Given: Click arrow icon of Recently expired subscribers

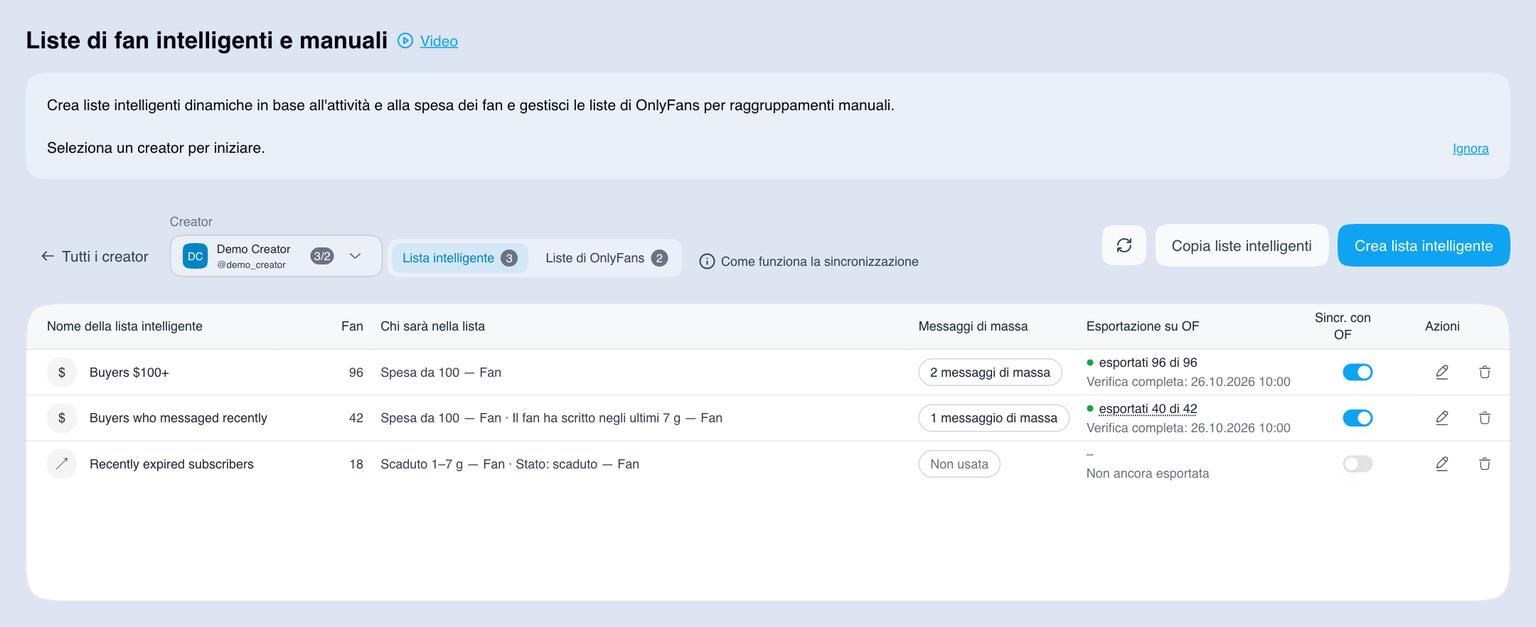Looking at the screenshot, I should click(62, 464).
